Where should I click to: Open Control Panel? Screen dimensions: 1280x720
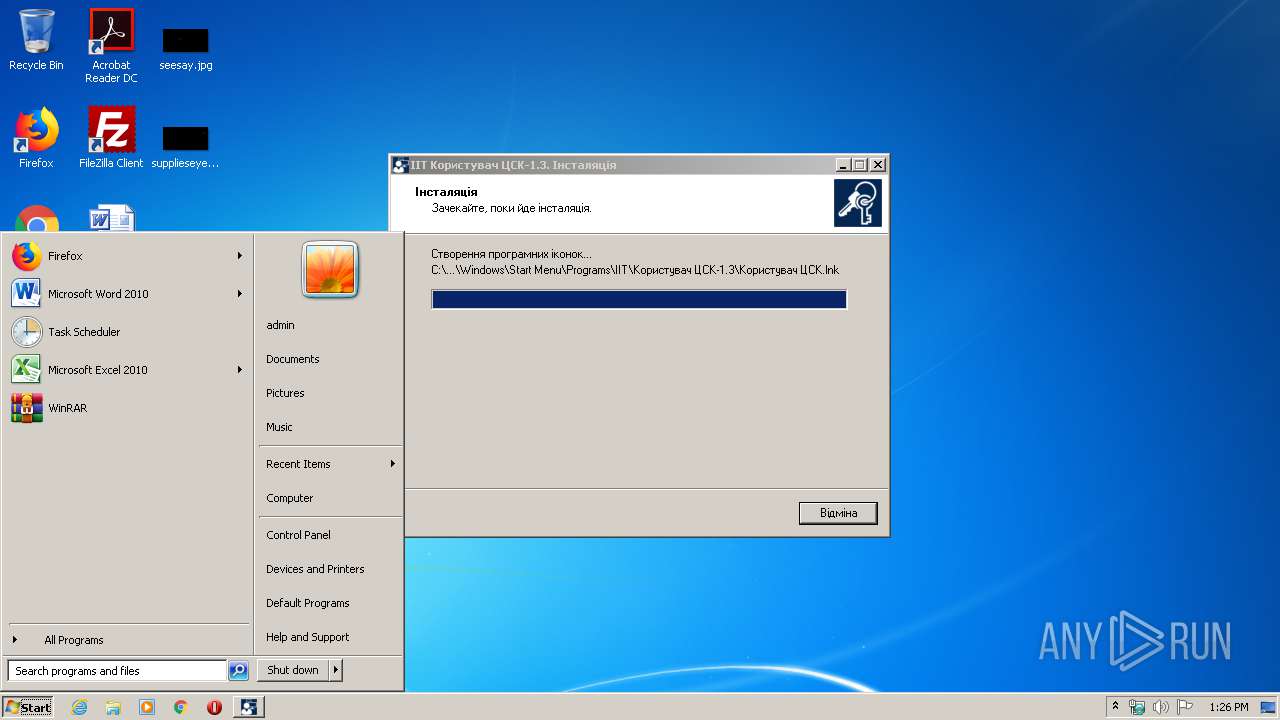[x=298, y=535]
